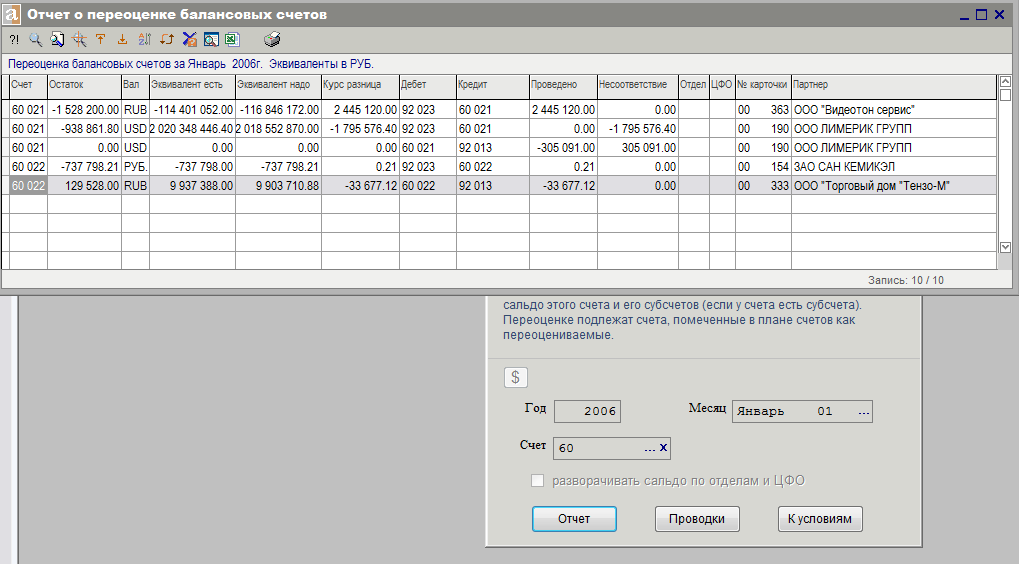Clear the Счет field with x
The image size is (1019, 564).
(x=664, y=448)
